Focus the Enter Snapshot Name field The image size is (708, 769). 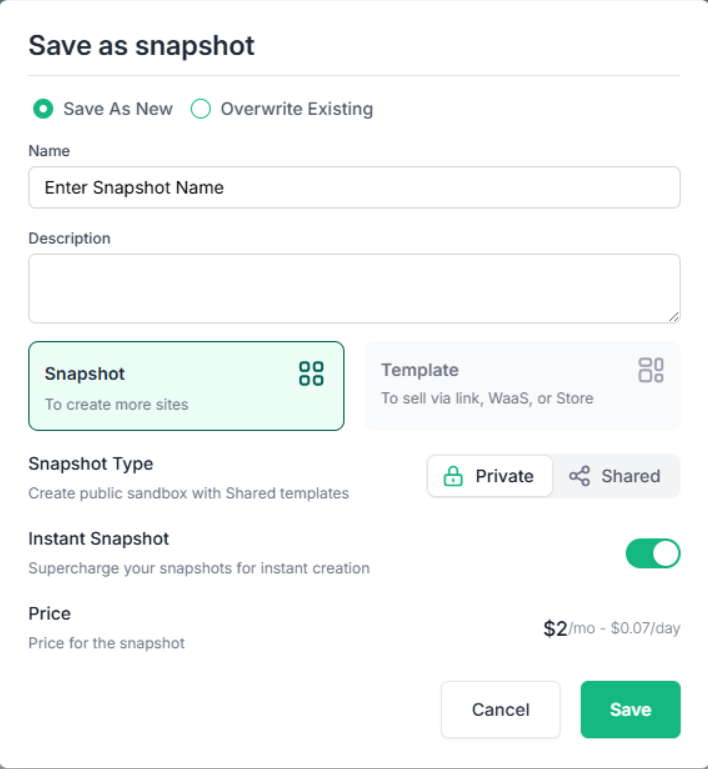pos(354,187)
